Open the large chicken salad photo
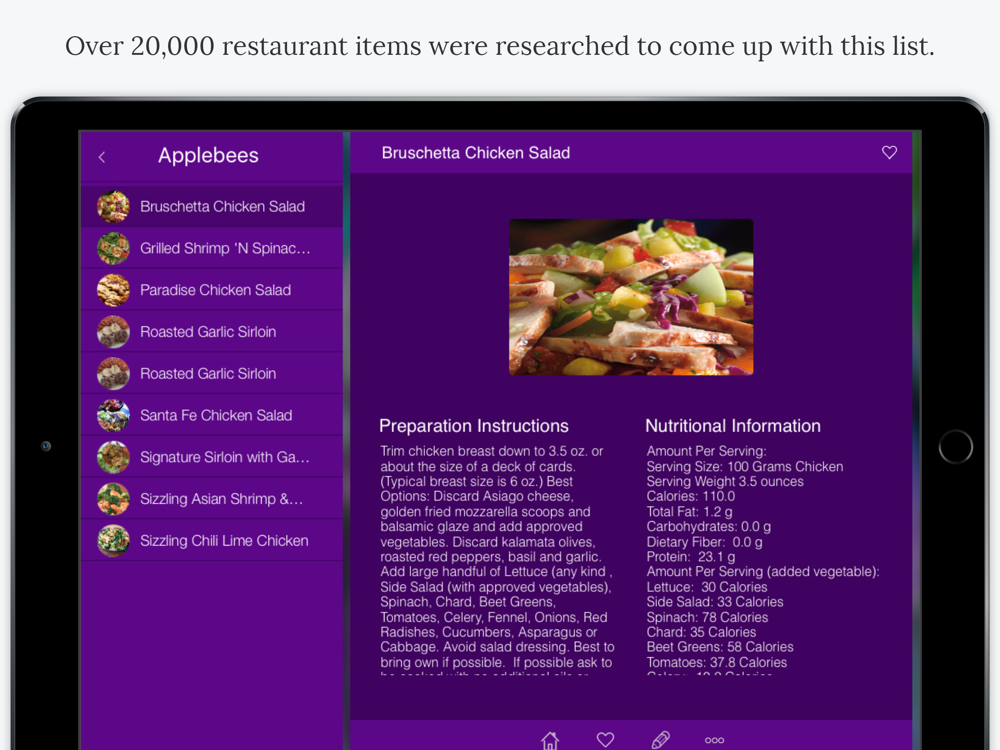1000x750 pixels. click(631, 297)
